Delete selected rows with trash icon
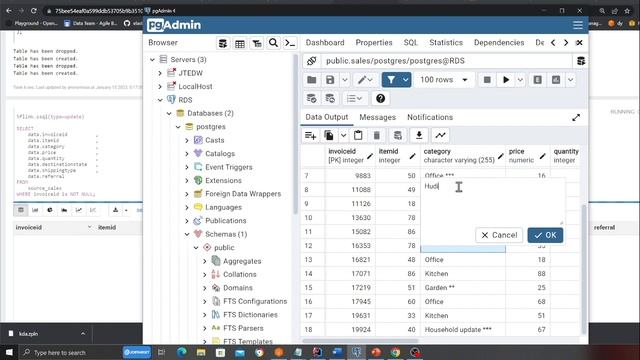This screenshot has width=640, height=360. pos(377,136)
